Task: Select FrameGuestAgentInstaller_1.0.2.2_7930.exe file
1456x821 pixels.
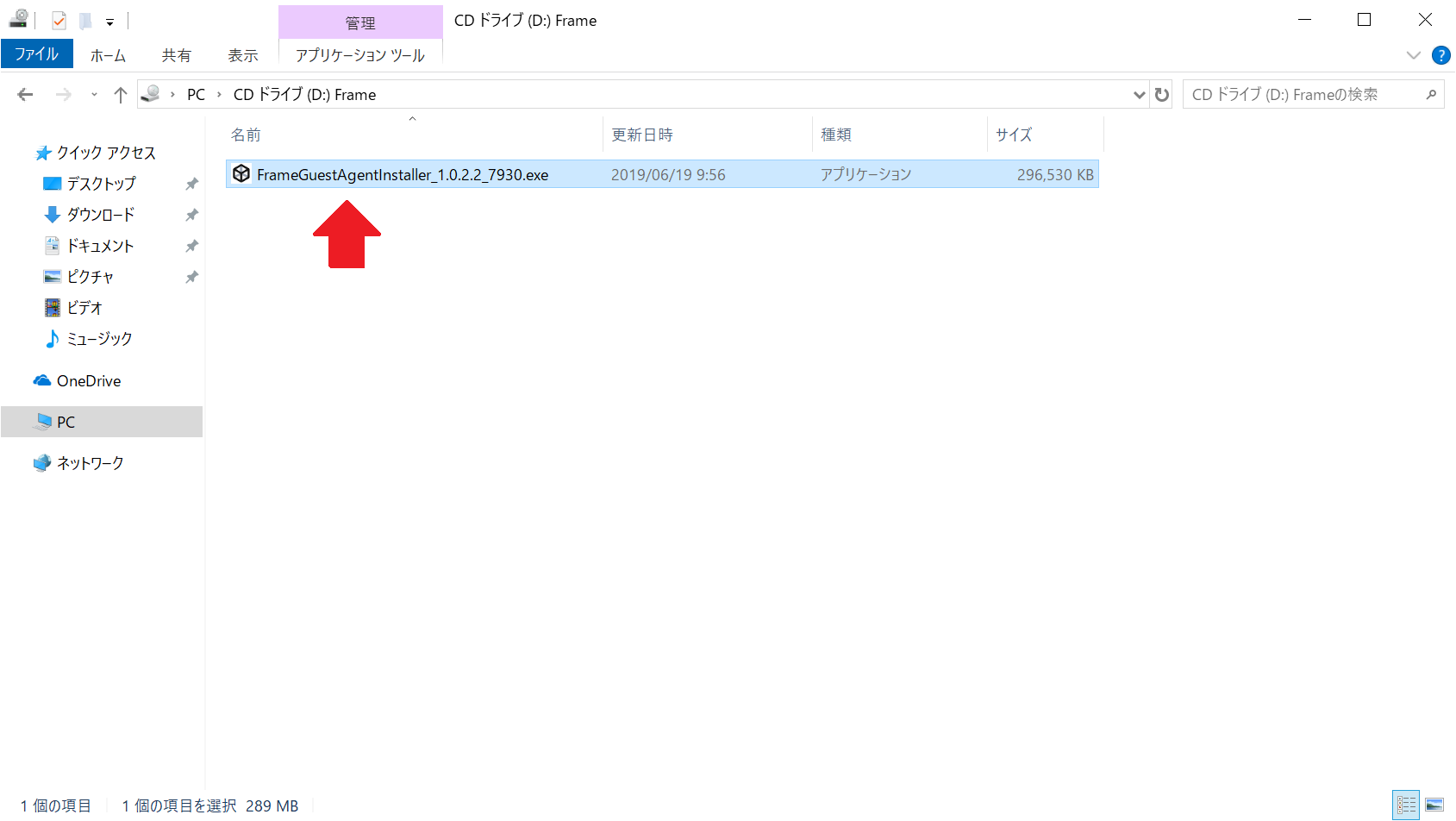Action: tap(662, 174)
